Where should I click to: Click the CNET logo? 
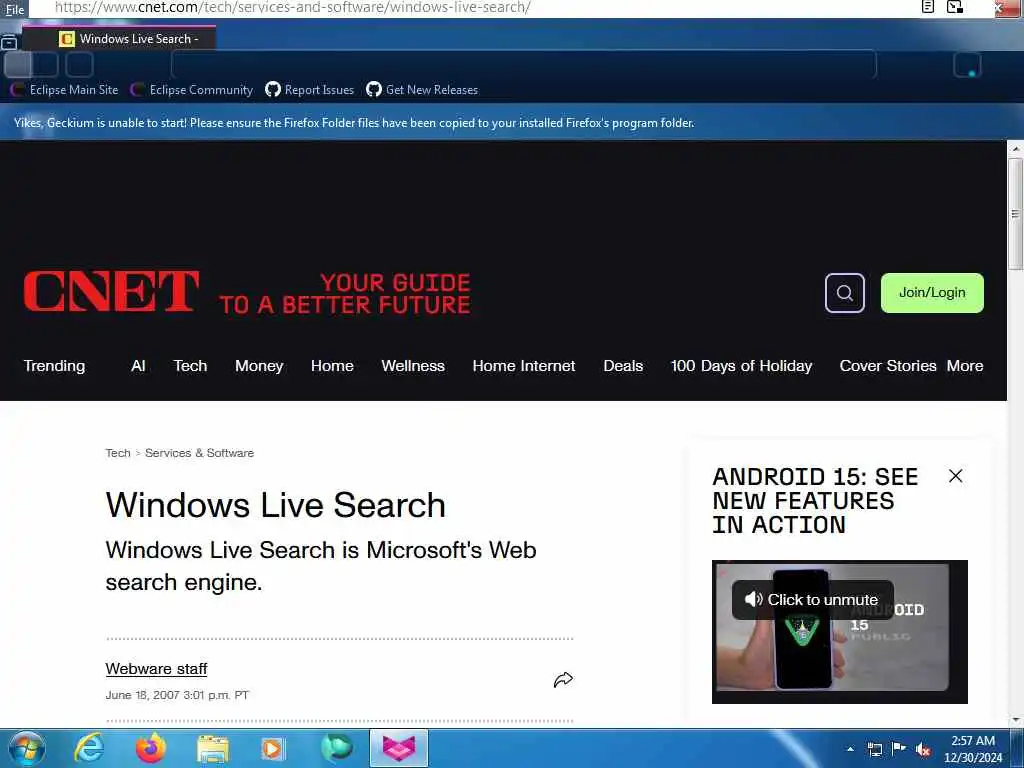pyautogui.click(x=111, y=291)
